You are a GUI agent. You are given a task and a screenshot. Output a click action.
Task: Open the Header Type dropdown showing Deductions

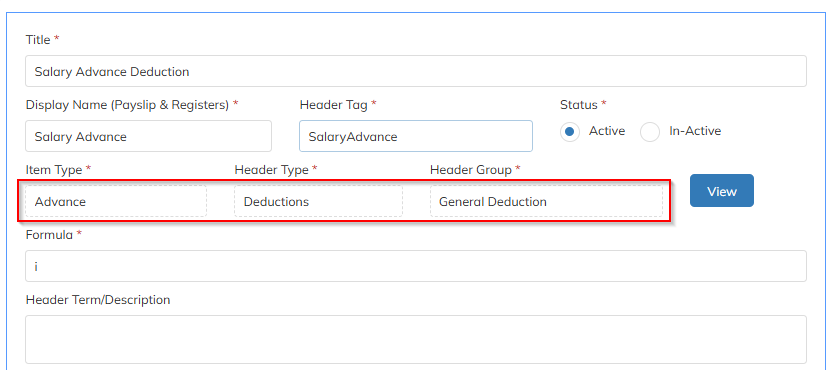click(x=318, y=201)
